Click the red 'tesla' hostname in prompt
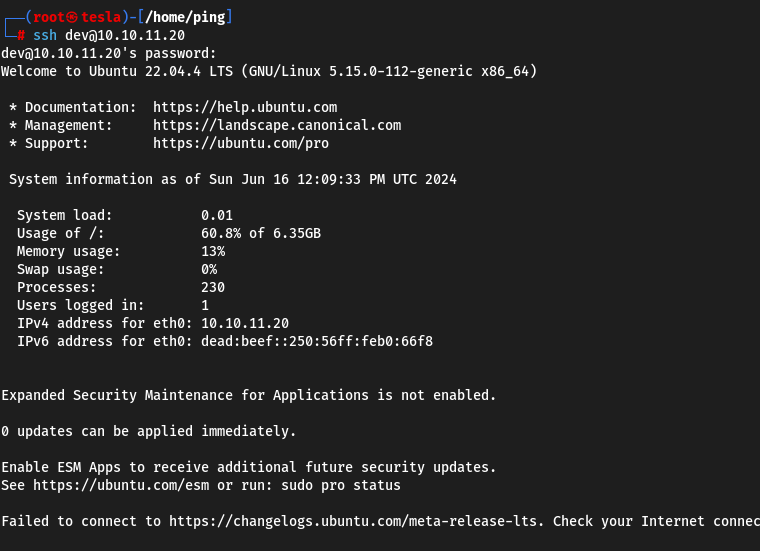 point(101,17)
